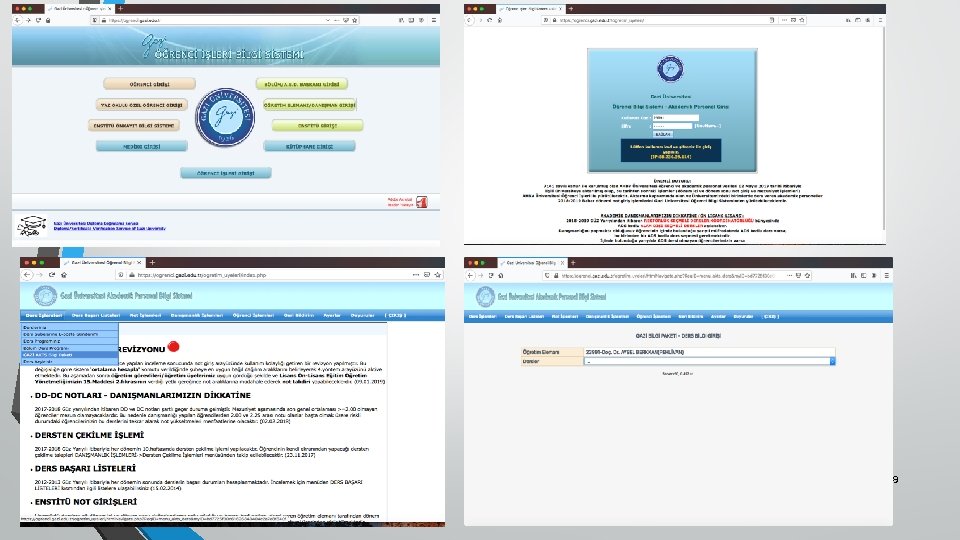960x540 pixels.
Task: Click the password (Şifre) field on login form
Action: pos(672,126)
